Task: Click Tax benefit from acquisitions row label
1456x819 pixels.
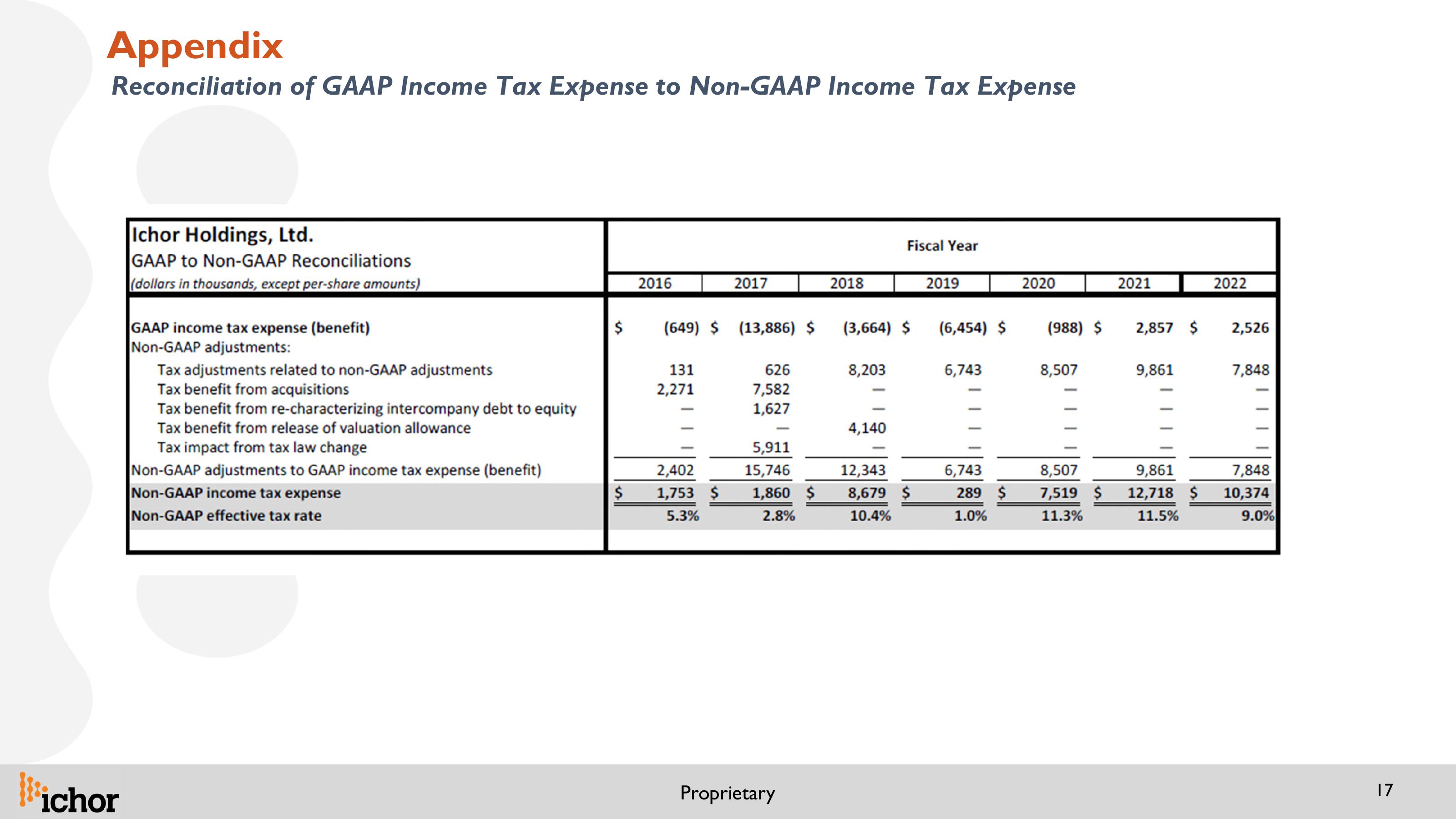Action: pyautogui.click(x=253, y=389)
